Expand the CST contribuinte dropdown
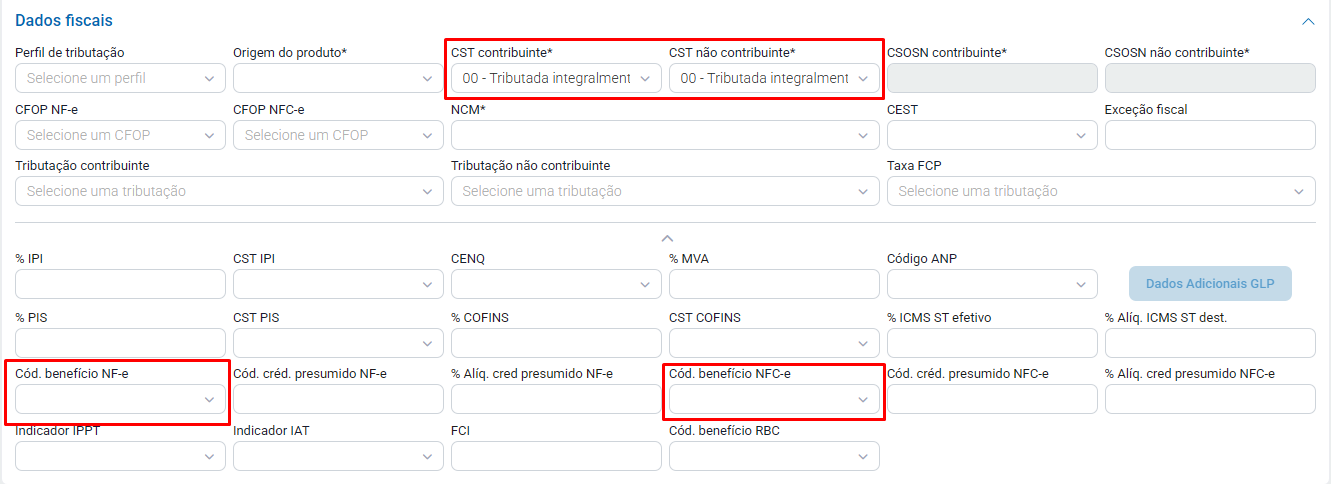The image size is (1331, 484). 556,78
